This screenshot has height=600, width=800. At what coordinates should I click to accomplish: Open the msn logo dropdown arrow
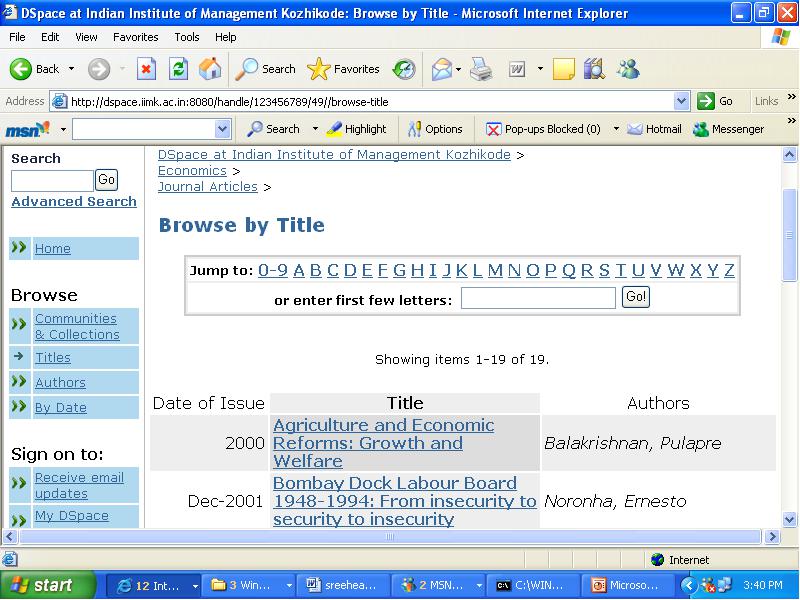pos(63,129)
